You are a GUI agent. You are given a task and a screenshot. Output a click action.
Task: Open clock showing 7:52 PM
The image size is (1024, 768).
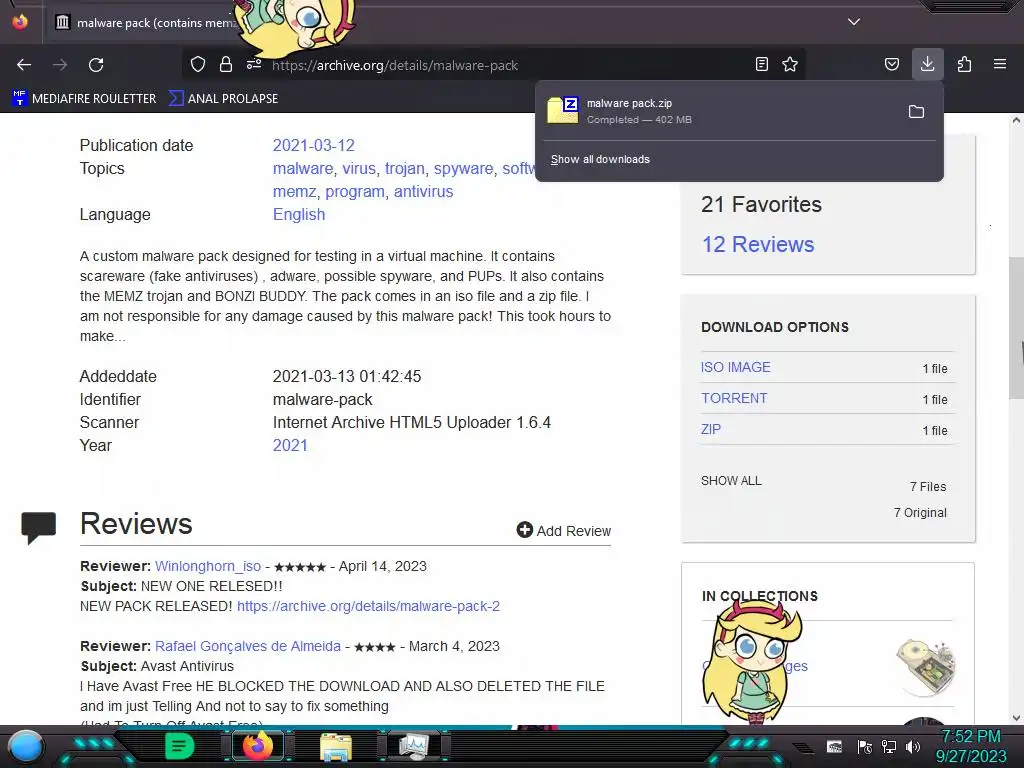(970, 737)
